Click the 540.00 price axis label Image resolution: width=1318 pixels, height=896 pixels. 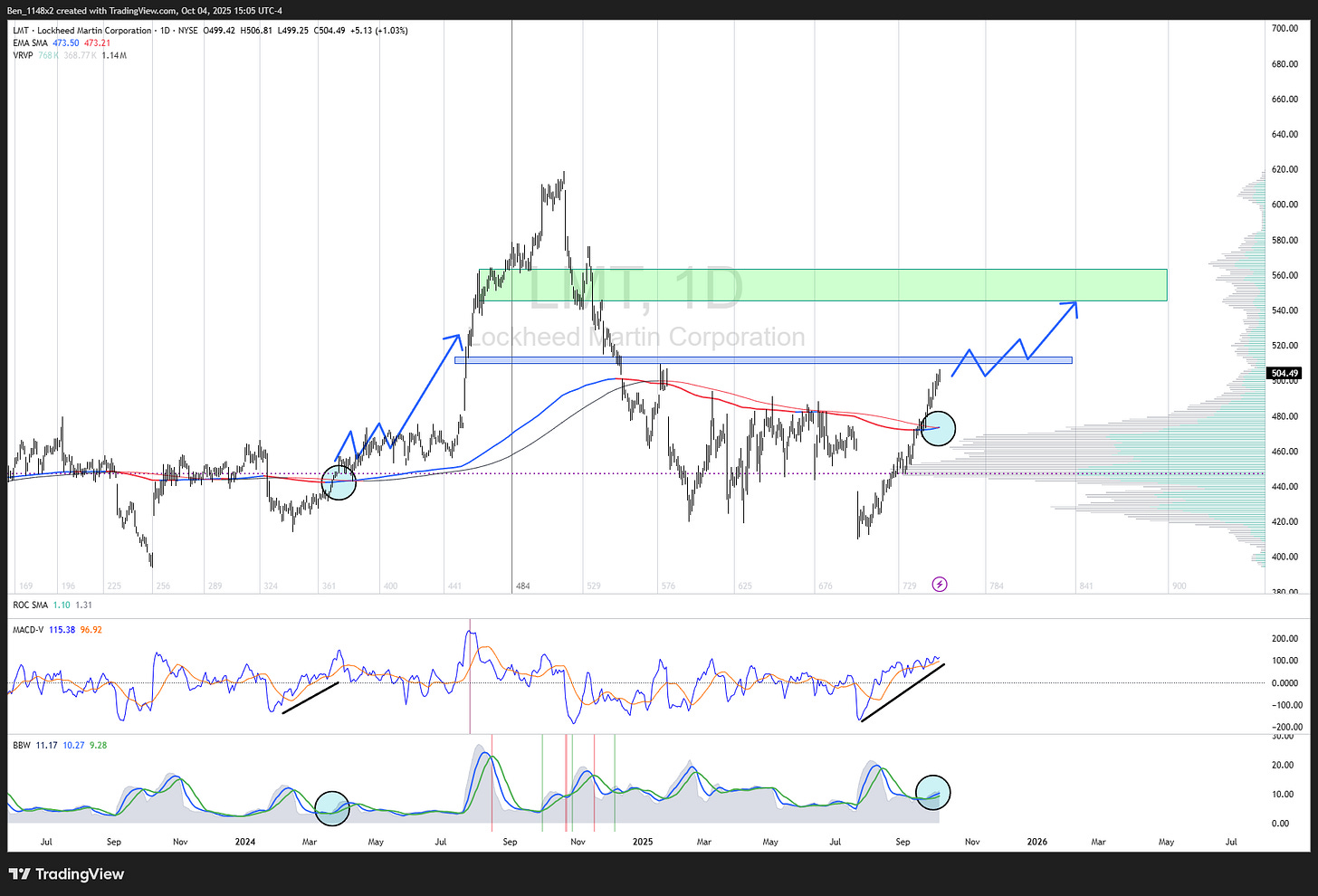point(1285,310)
